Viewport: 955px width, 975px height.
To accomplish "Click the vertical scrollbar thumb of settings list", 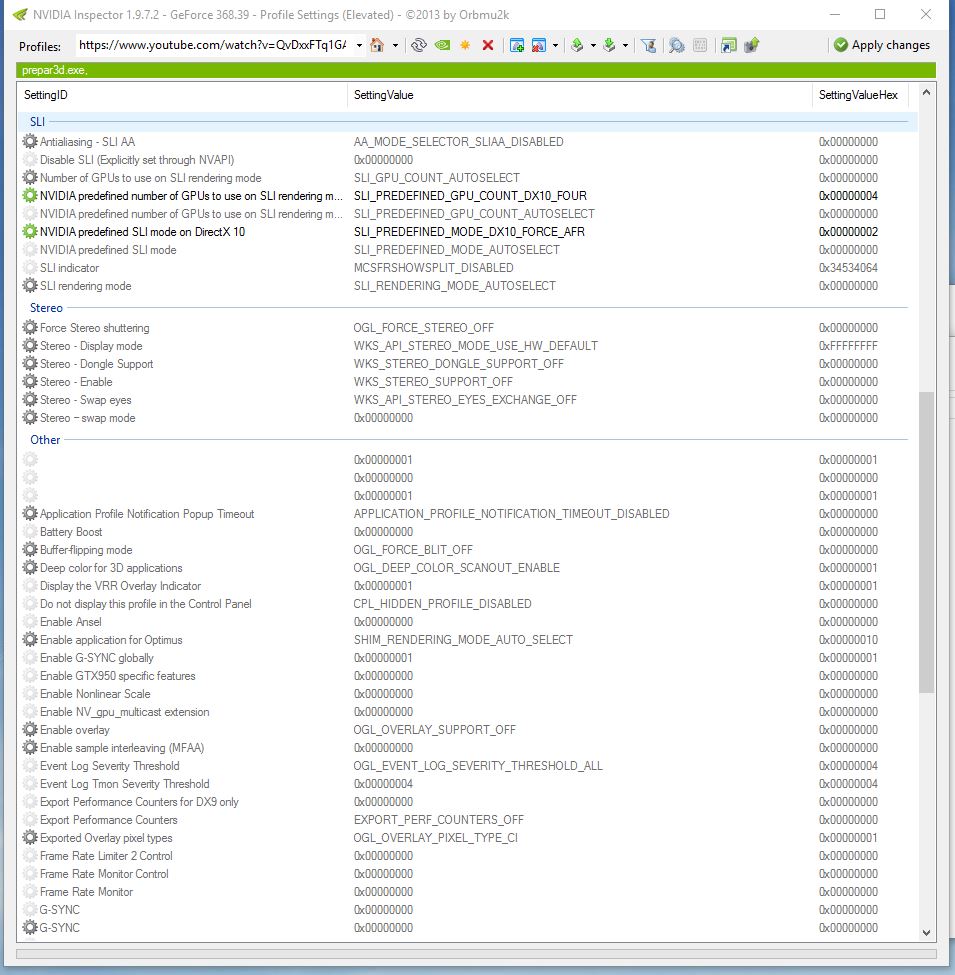I will pos(926,542).
